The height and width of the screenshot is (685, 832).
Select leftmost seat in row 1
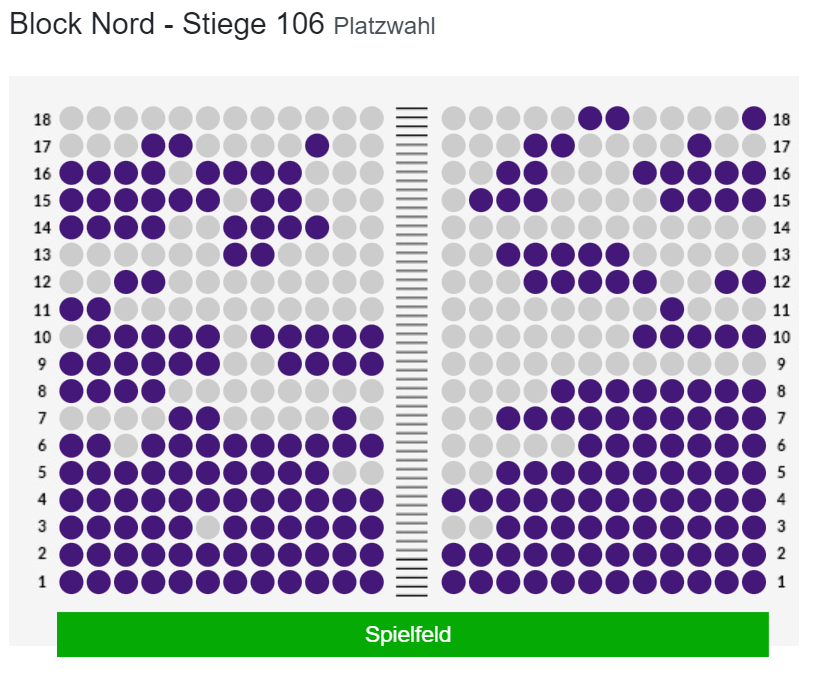coord(71,582)
